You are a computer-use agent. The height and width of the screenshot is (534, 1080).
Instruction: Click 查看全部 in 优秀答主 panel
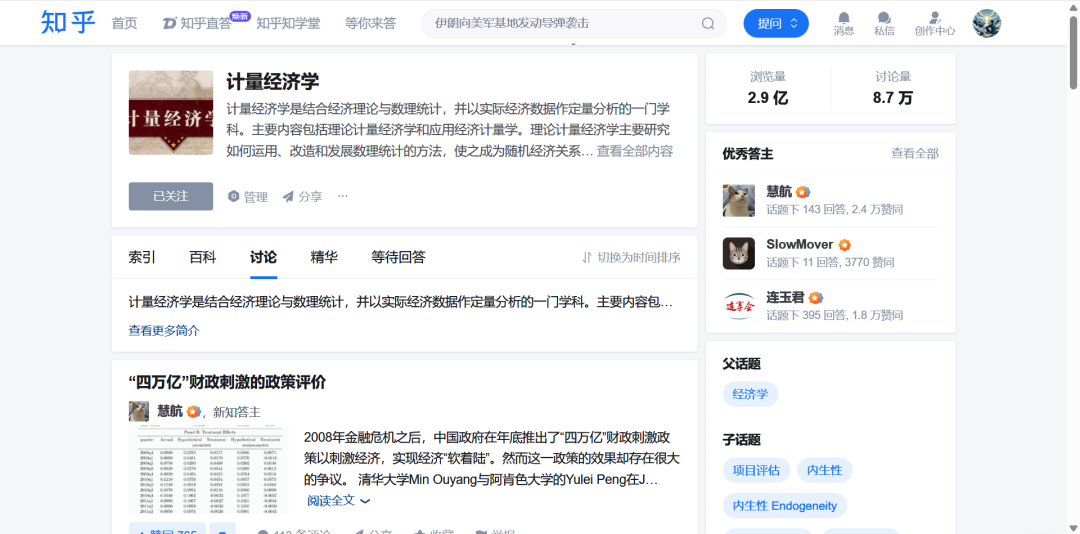[x=914, y=153]
